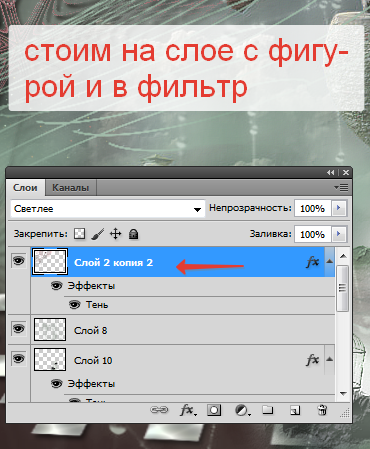Switch to the Каналы tab
Viewport: 370px width, 449px height.
[70, 188]
